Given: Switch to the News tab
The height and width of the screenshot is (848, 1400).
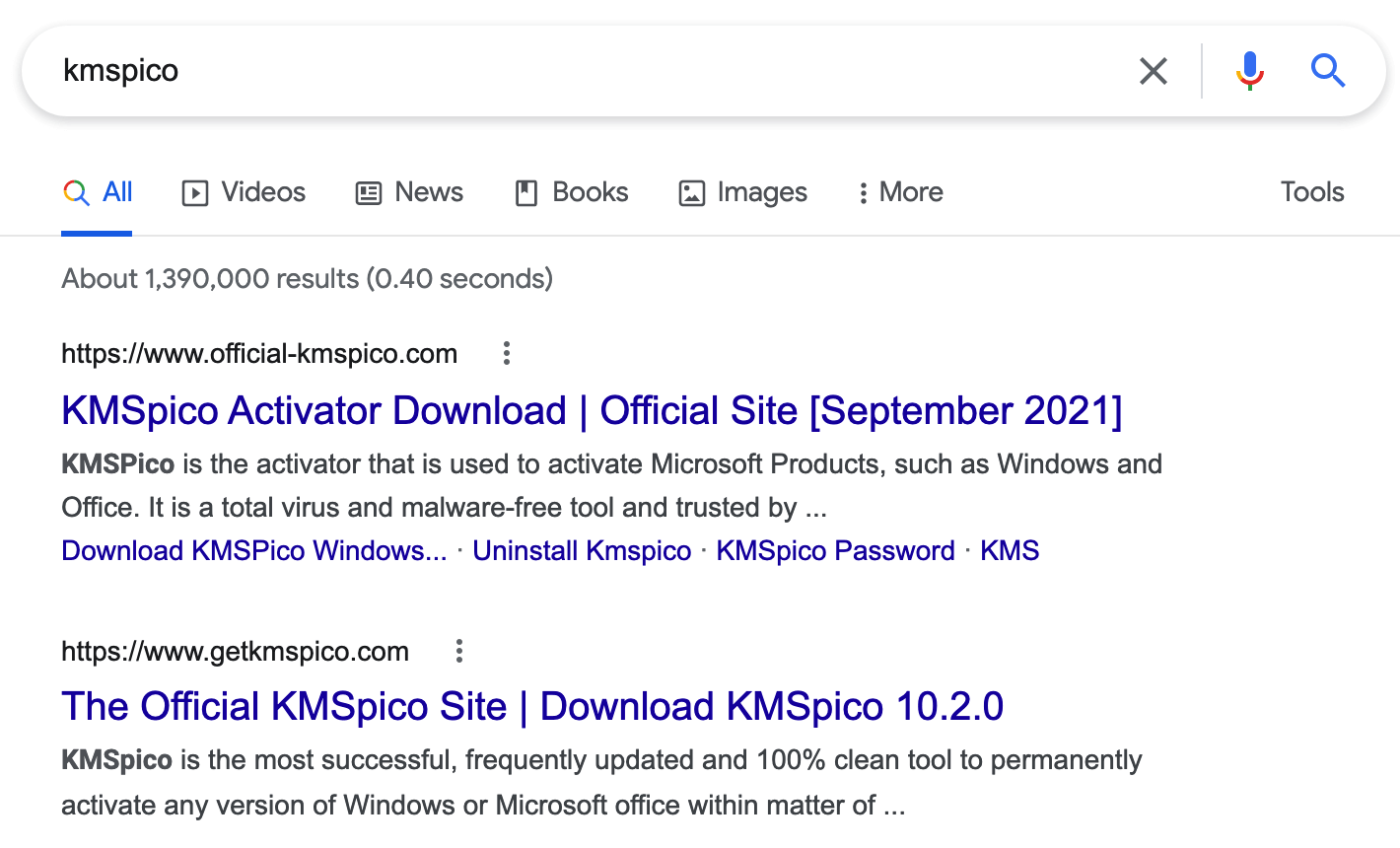Looking at the screenshot, I should 409,192.
